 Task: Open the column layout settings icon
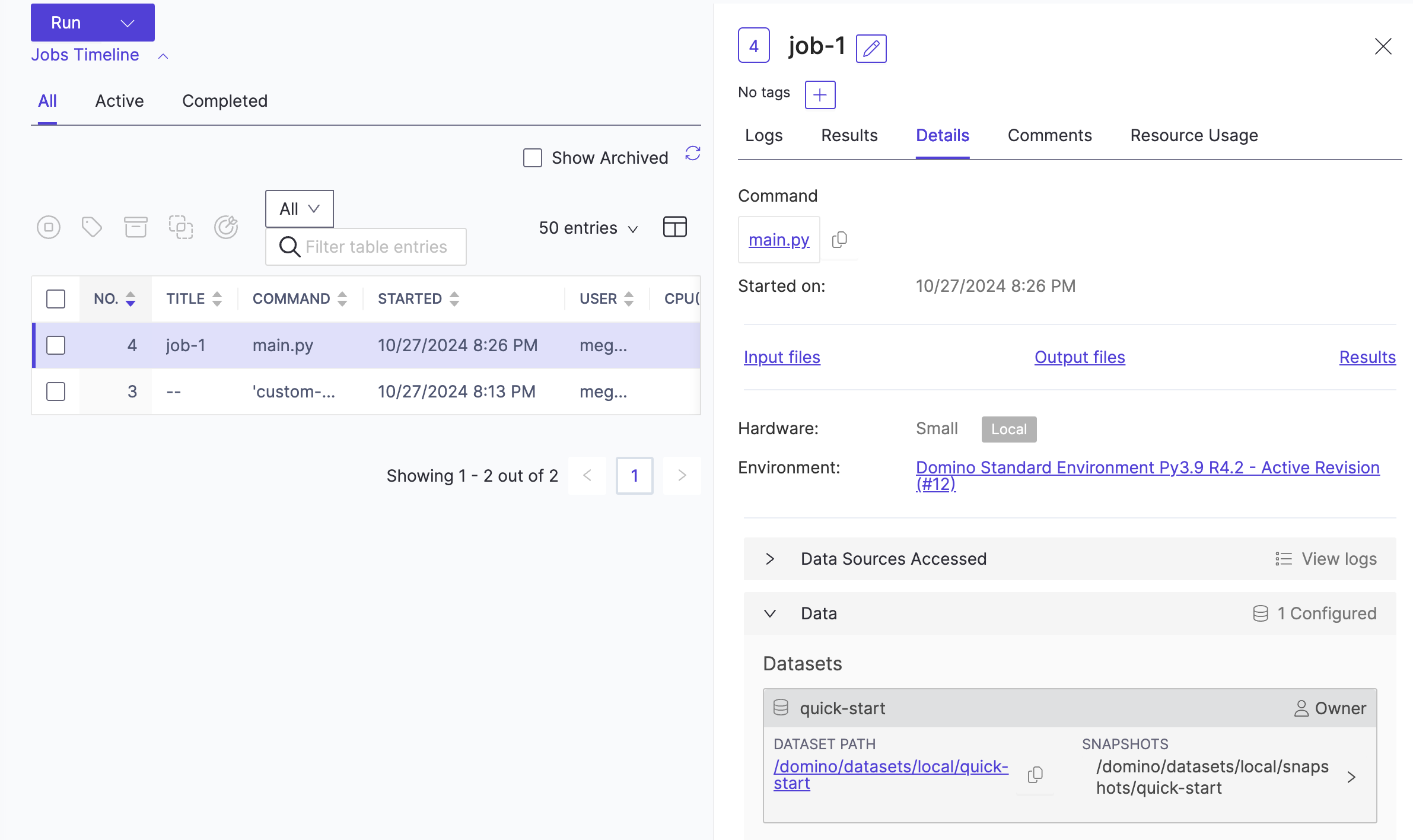tap(675, 227)
